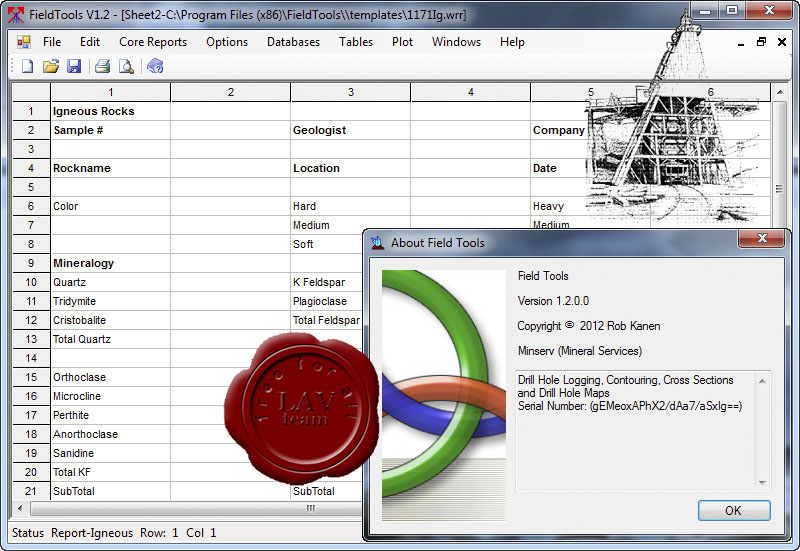Screen dimensions: 800x551
Task: Open the Windows menu
Action: pyautogui.click(x=457, y=42)
